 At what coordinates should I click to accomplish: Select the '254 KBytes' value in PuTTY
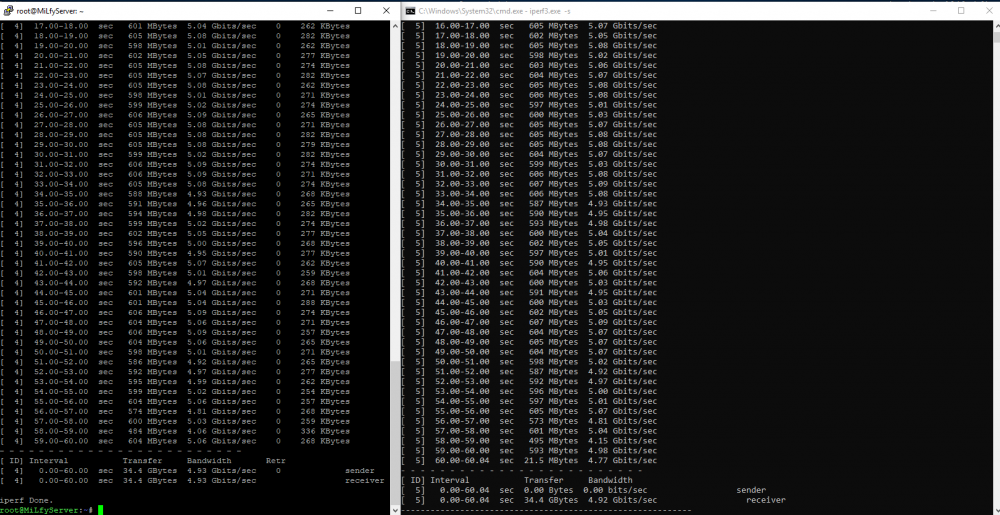[325, 392]
